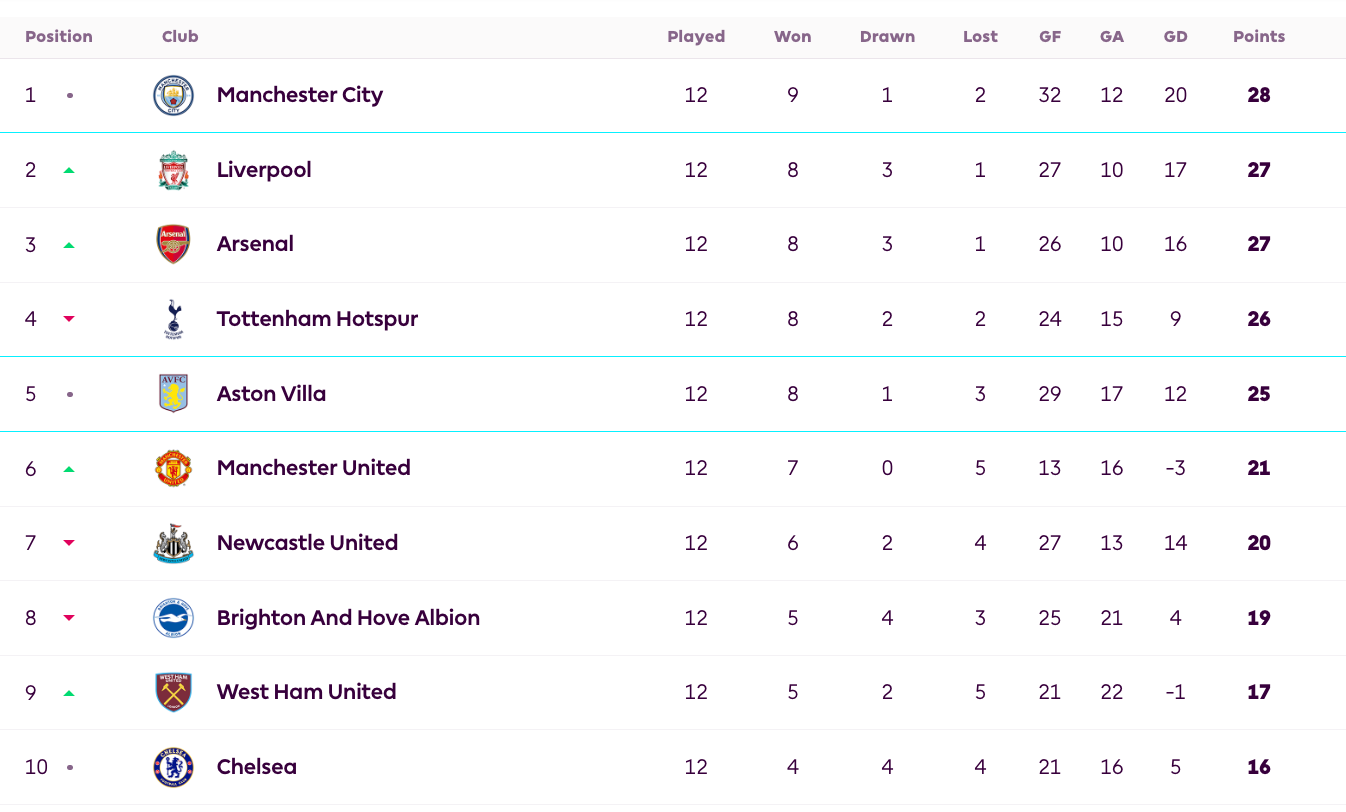Click Tottenham's red down-arrow position indicator

69,319
